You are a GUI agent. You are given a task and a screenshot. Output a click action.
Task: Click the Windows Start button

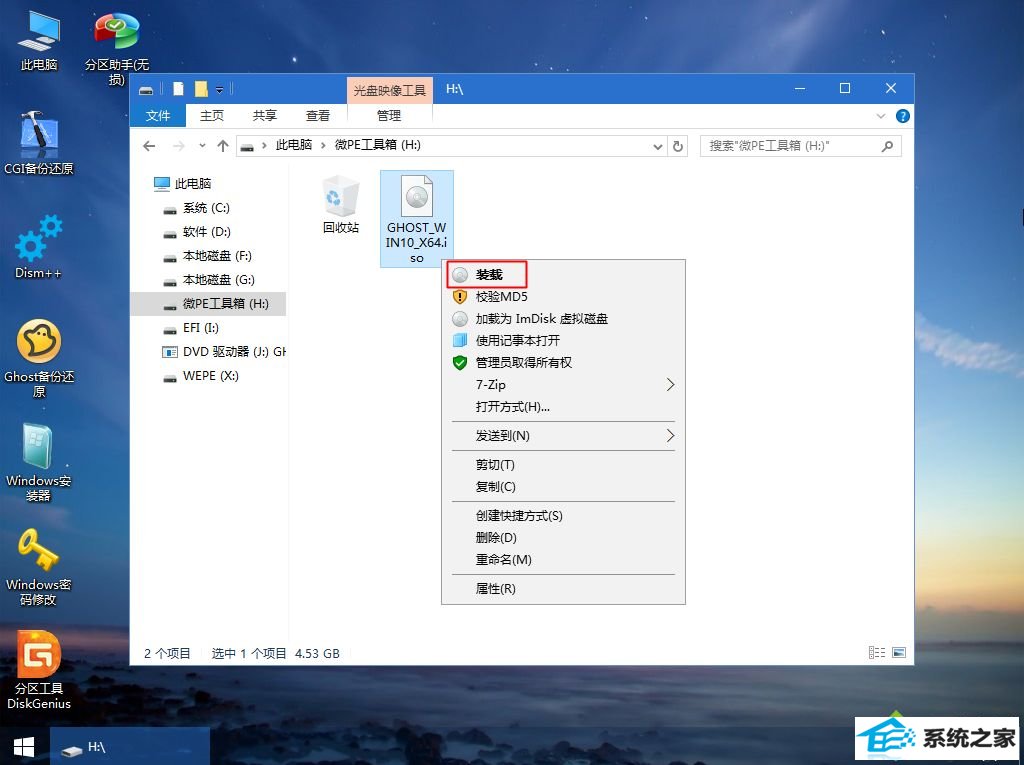(24, 746)
